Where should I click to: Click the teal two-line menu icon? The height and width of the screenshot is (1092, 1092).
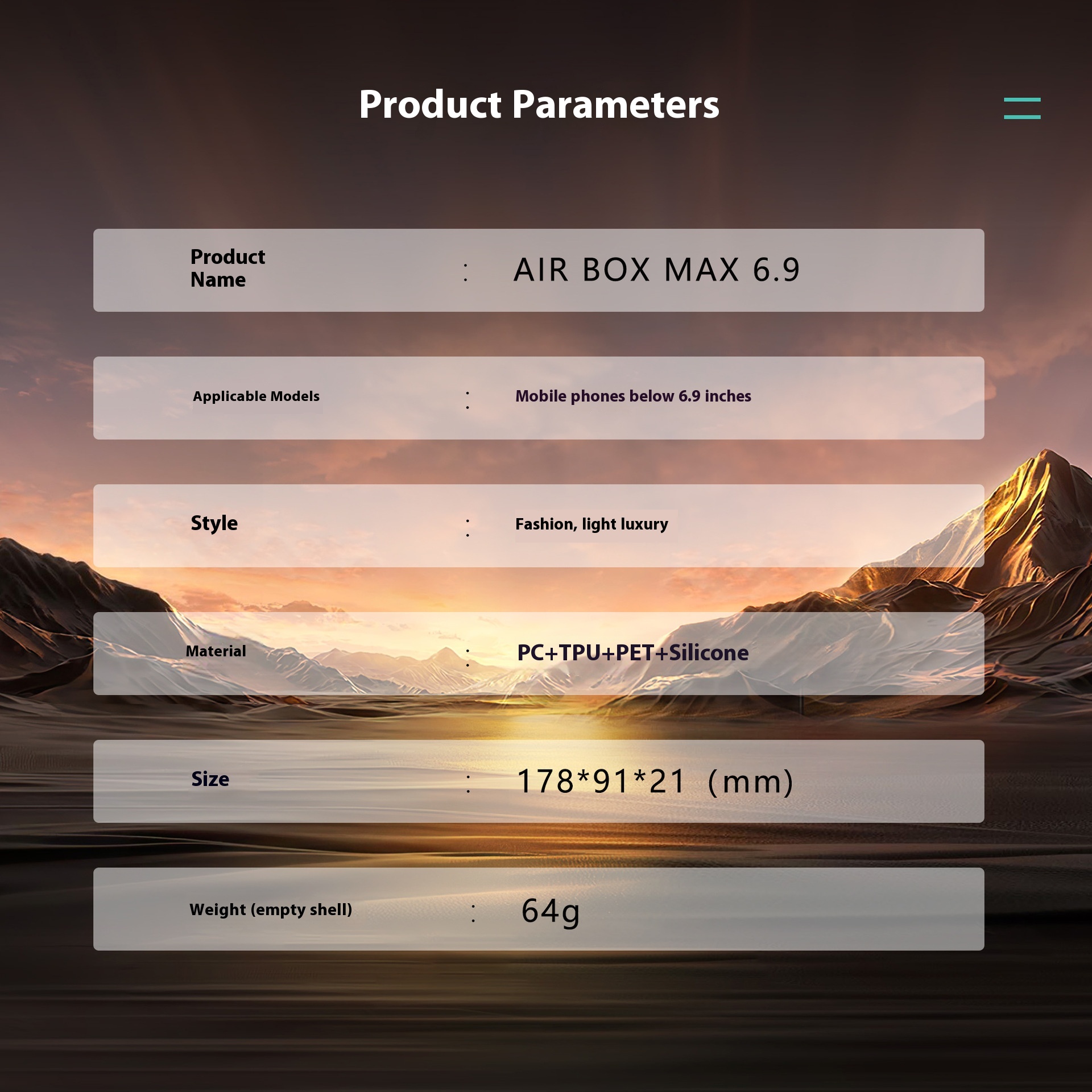[1021, 108]
